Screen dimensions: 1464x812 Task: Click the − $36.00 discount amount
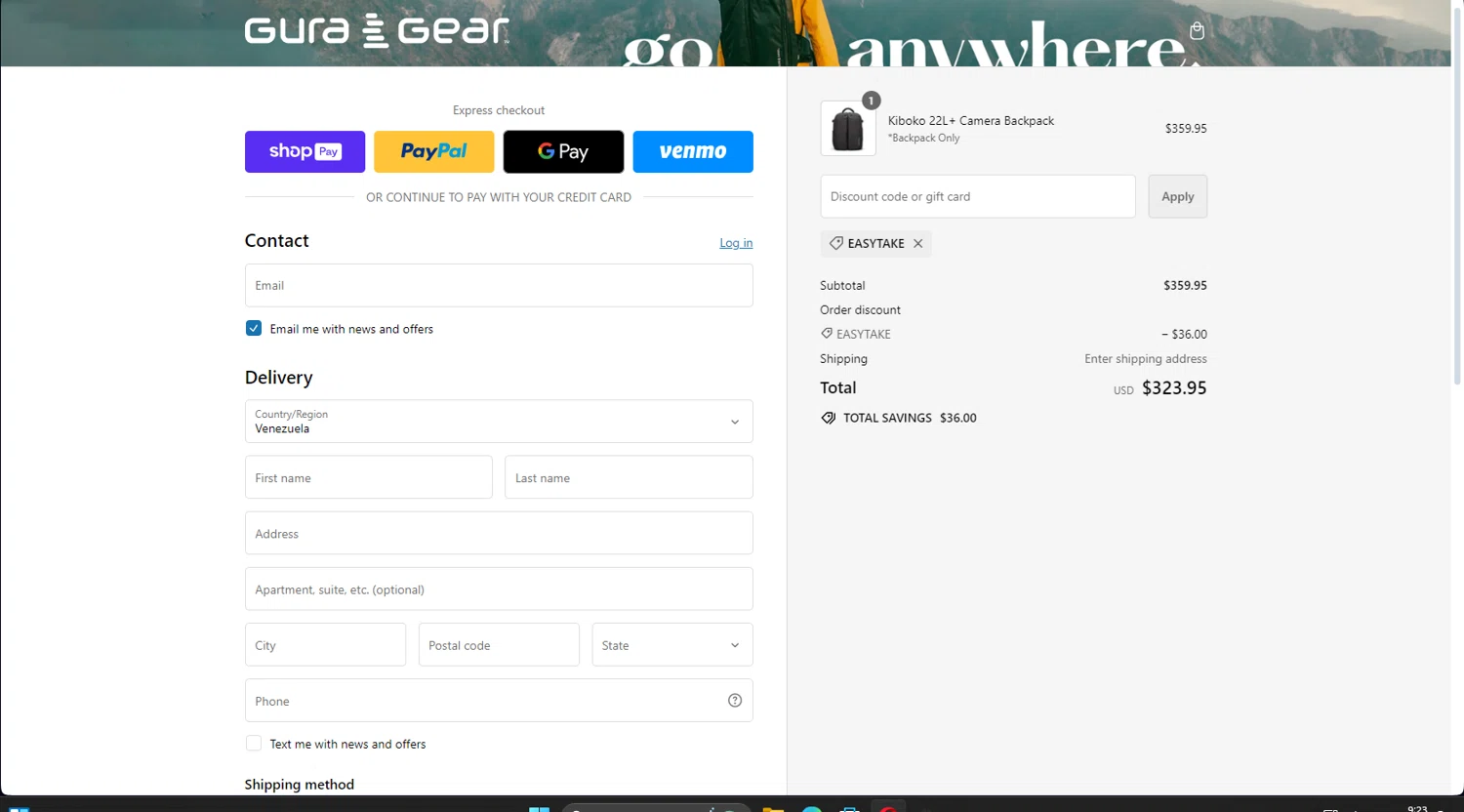pos(1184,335)
